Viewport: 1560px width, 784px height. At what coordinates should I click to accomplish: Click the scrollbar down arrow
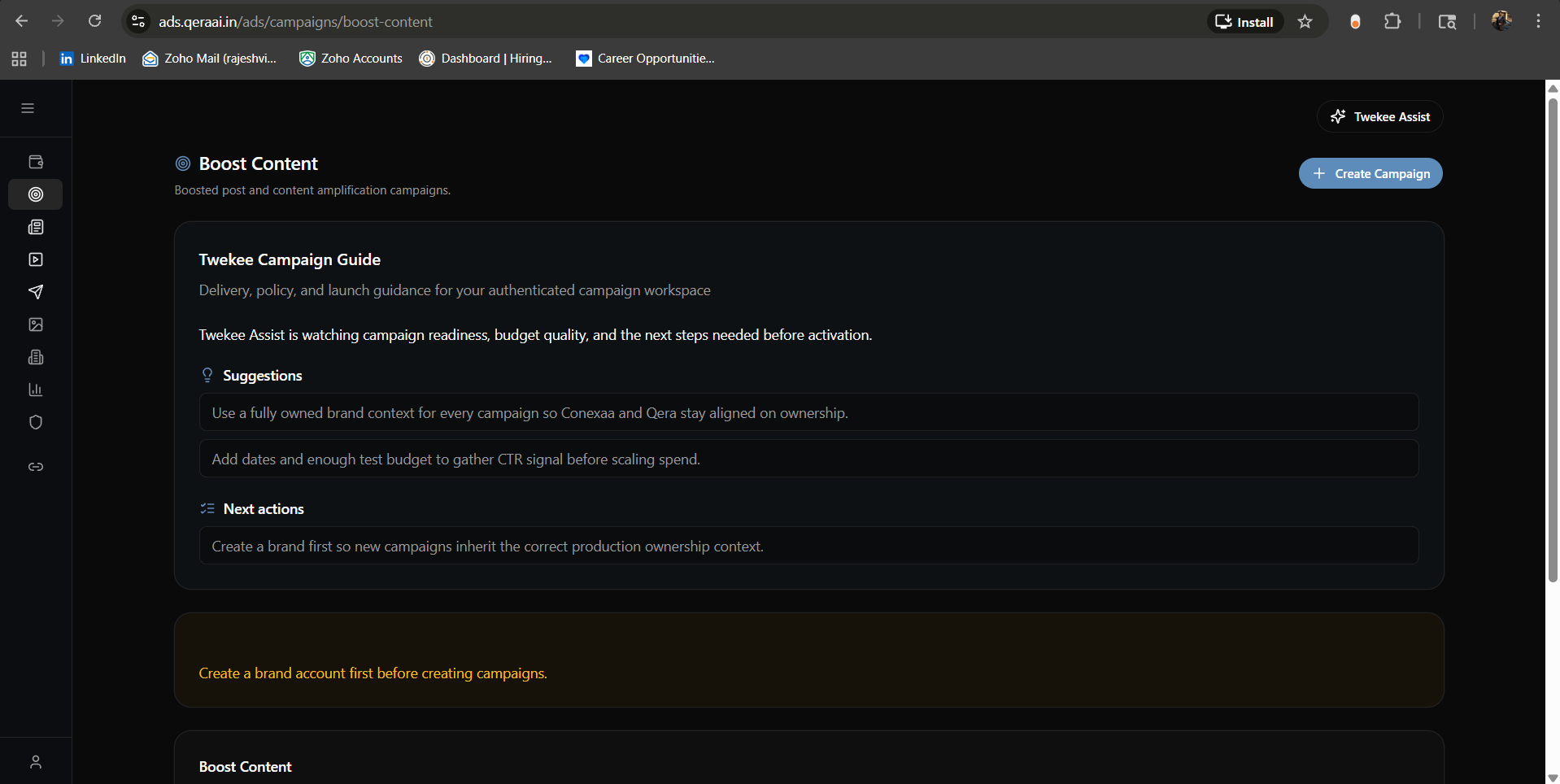tap(1553, 777)
